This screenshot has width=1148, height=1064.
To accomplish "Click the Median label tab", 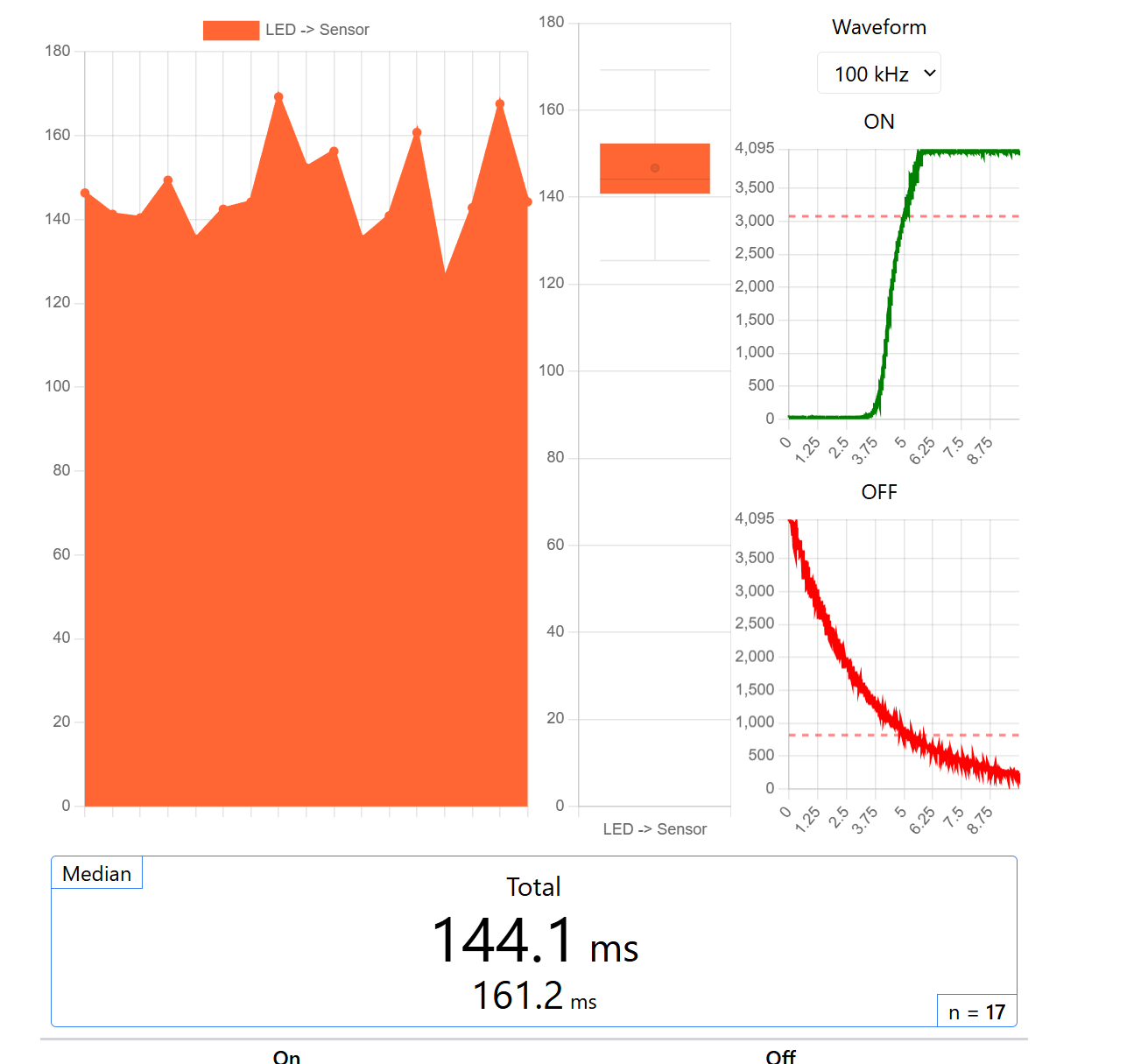I will pyautogui.click(x=96, y=874).
